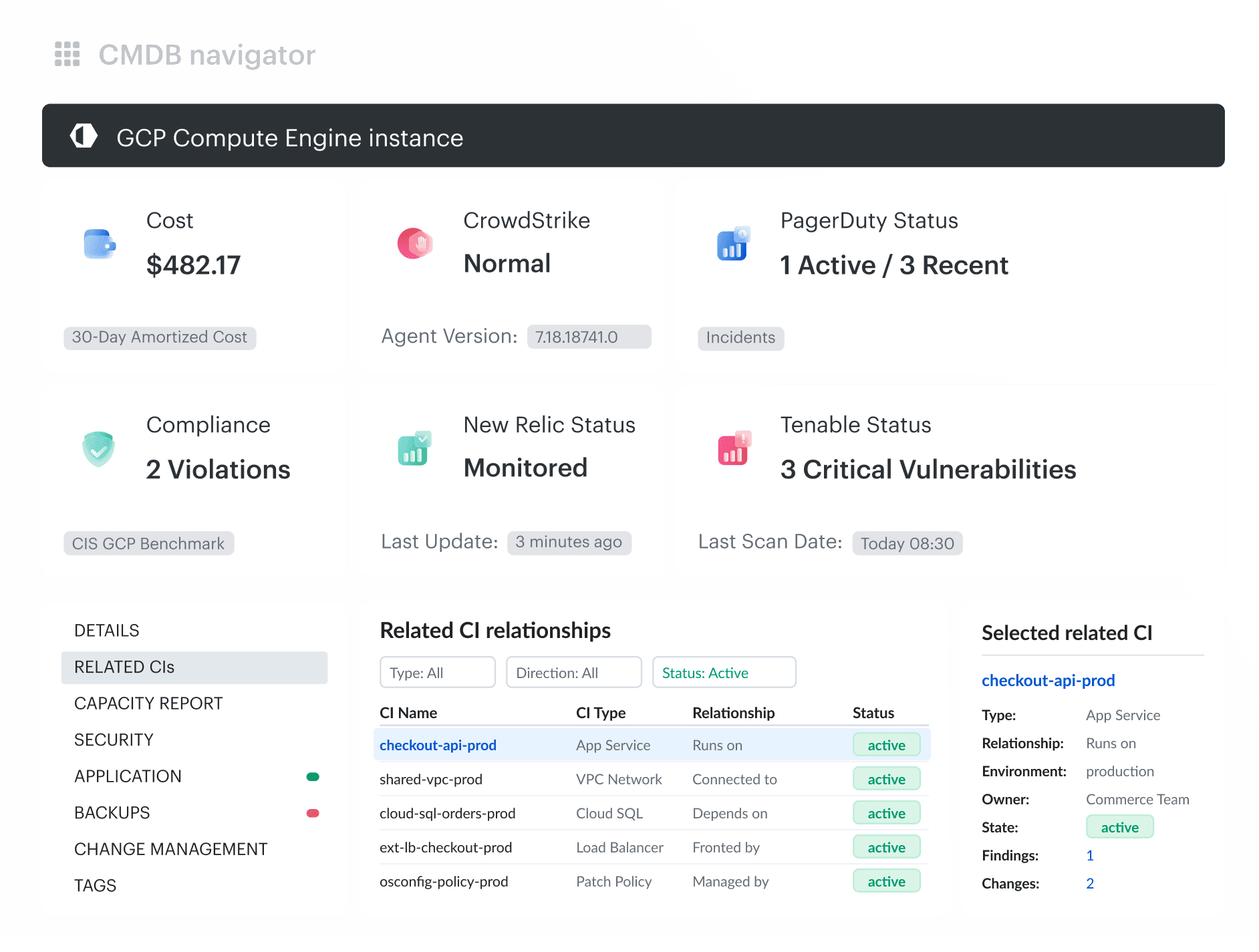Change the Status: Active filter
The image size is (1259, 952).
[724, 673]
